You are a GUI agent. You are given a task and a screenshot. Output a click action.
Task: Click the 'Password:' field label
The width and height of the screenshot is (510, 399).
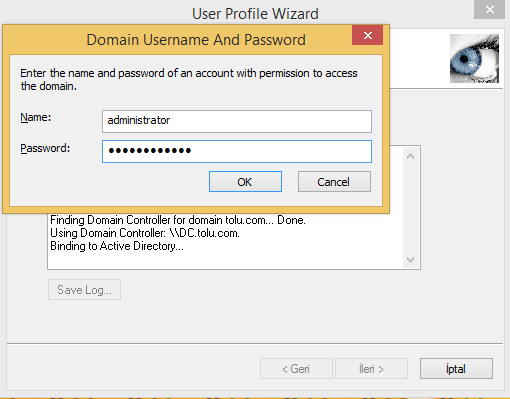point(45,148)
